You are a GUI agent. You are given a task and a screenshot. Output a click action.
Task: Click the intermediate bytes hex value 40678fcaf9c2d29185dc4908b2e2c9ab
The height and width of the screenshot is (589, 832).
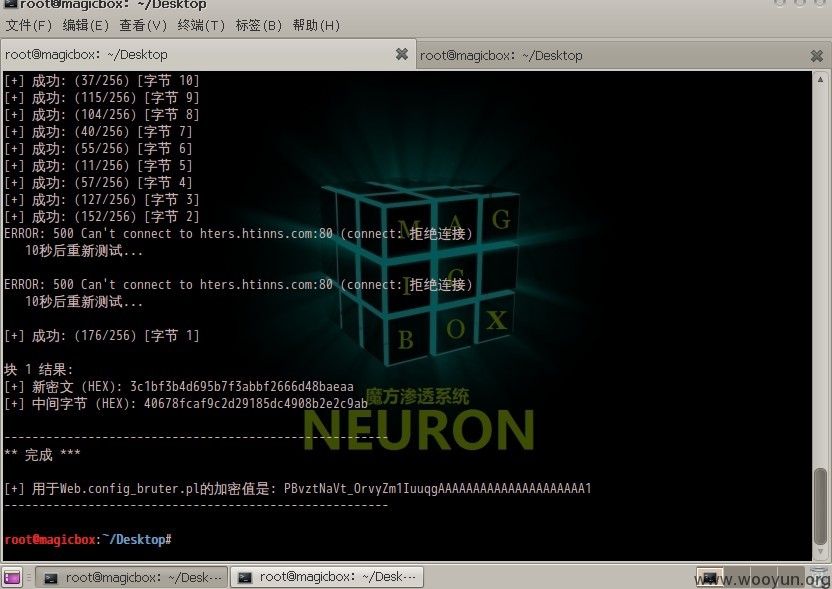coord(256,403)
